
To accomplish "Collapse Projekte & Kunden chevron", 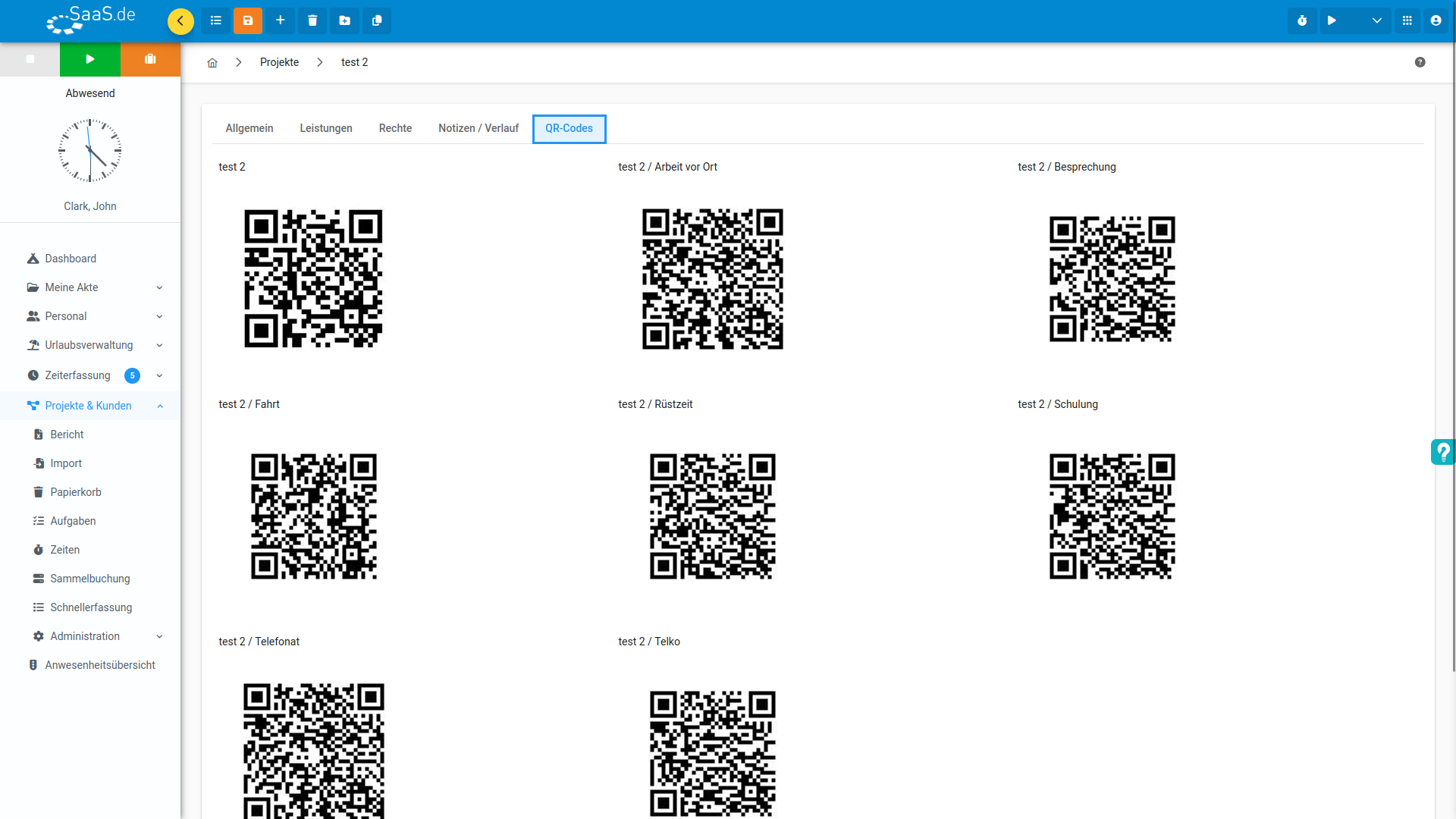I will (160, 406).
